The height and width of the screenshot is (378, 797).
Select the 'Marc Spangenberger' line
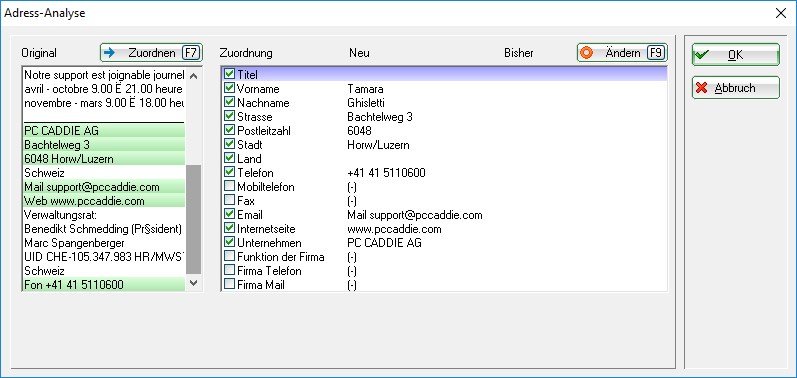[x=104, y=243]
